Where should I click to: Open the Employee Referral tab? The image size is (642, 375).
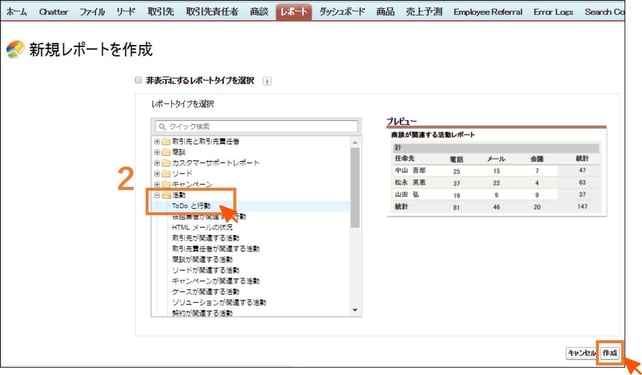[x=488, y=12]
